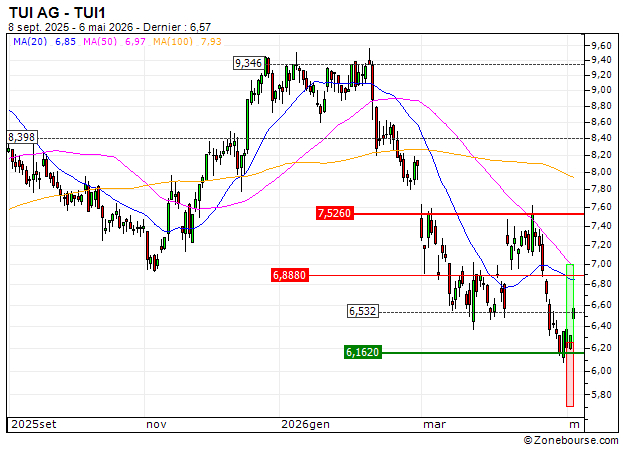Click the 9,346 price level label
625x450 pixels.
click(249, 63)
